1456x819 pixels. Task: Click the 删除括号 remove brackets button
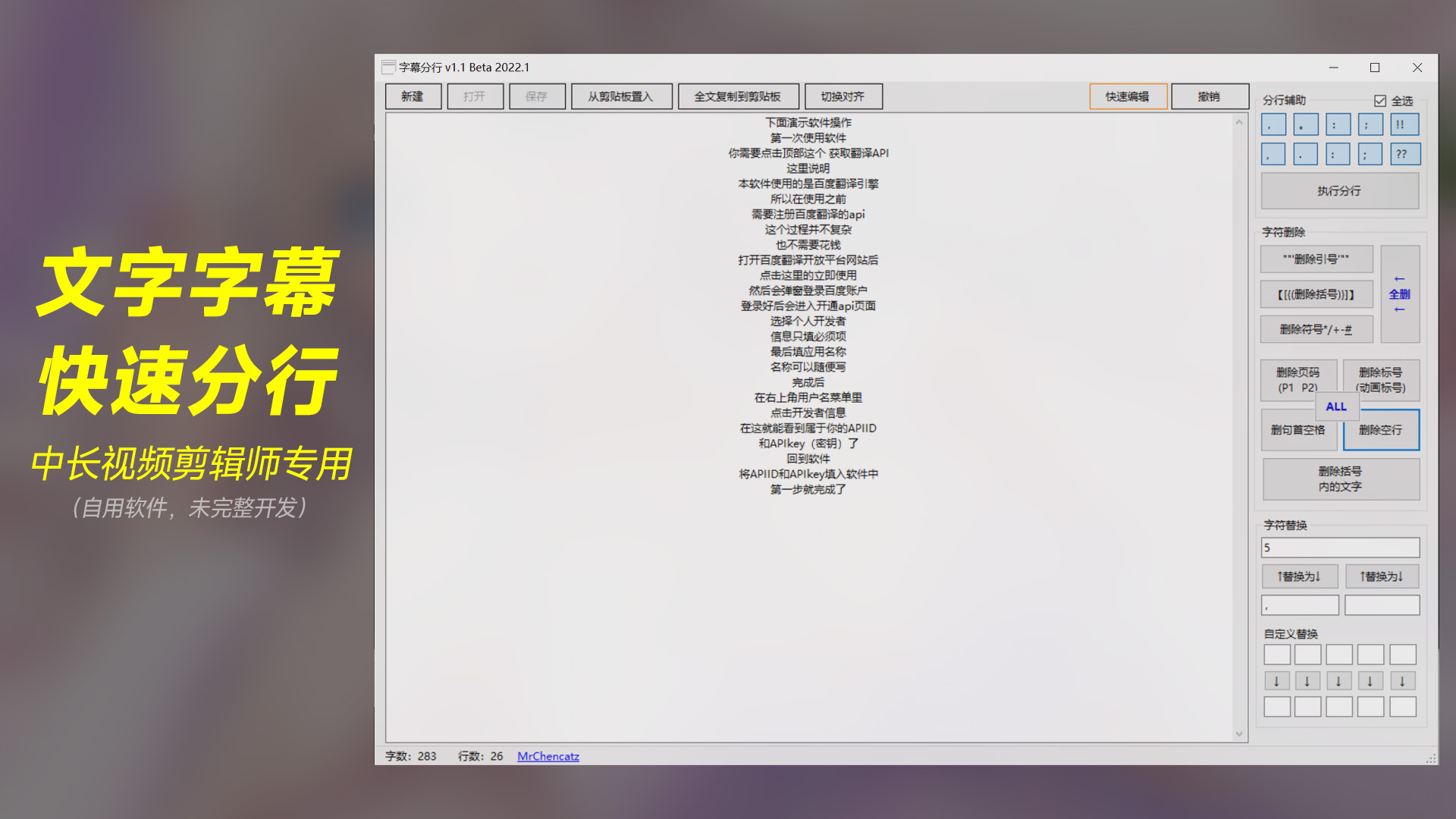(1316, 294)
